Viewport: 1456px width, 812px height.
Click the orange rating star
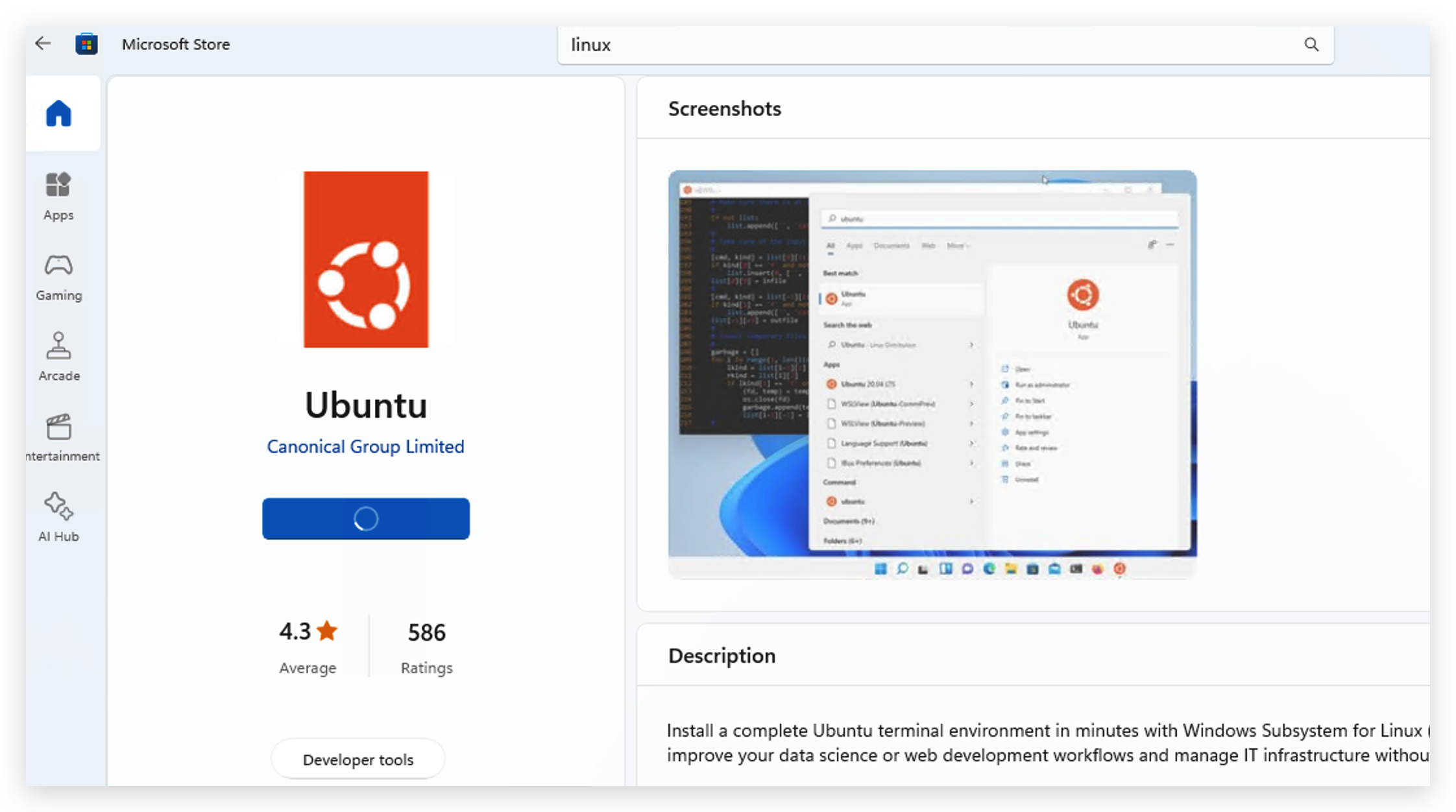(x=328, y=630)
